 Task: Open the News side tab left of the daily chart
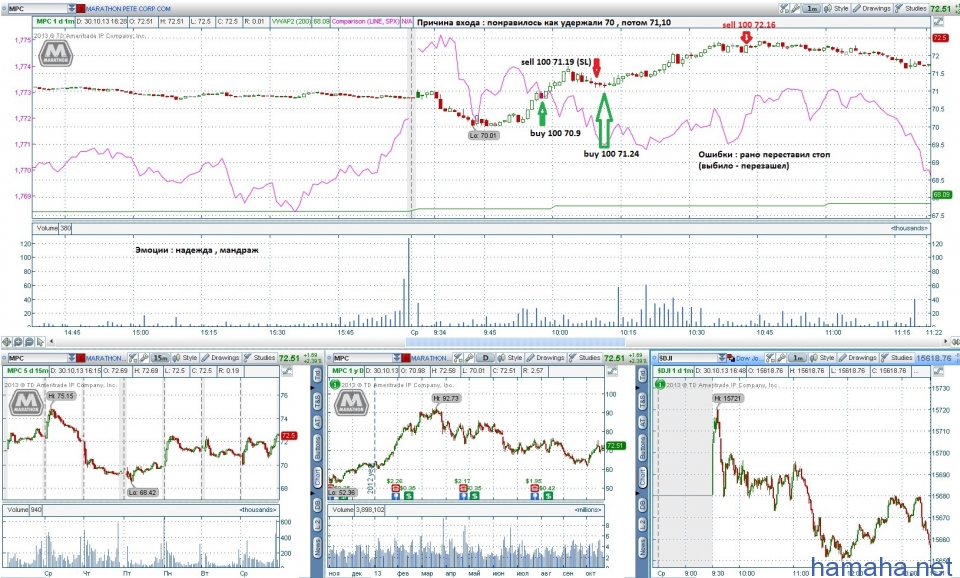(x=318, y=547)
